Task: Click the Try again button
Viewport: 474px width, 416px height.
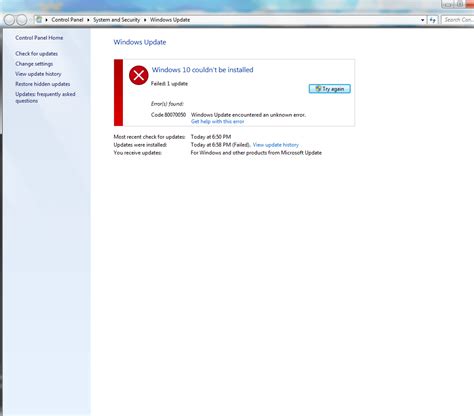Action: click(x=329, y=89)
